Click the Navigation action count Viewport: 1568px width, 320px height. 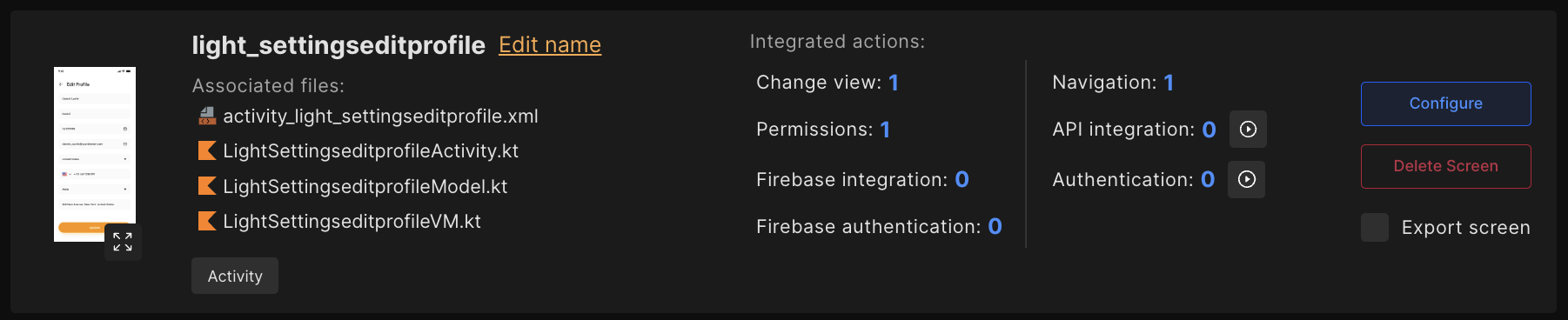[x=1169, y=83]
